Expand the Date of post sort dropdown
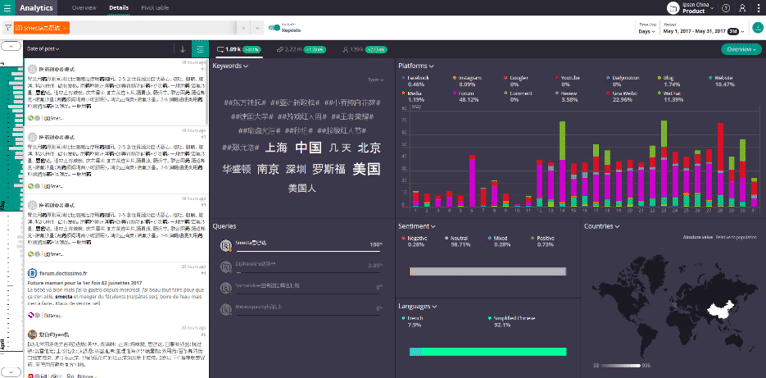The image size is (766, 378). coord(43,49)
